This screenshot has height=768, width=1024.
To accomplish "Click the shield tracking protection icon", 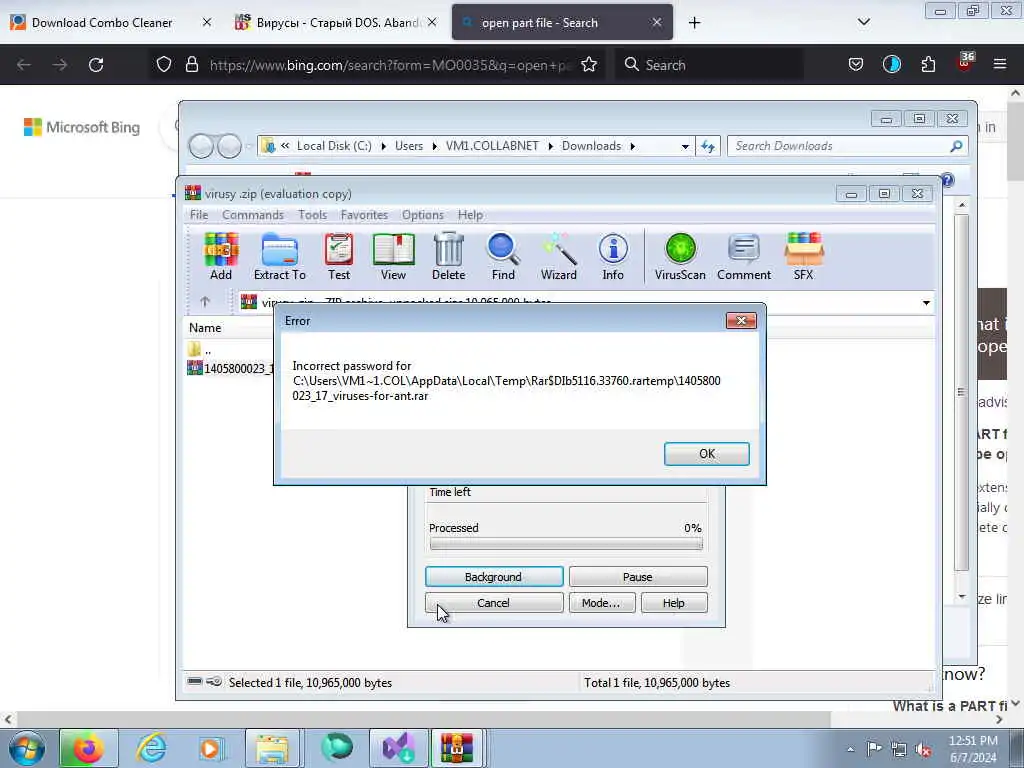I will point(164,65).
